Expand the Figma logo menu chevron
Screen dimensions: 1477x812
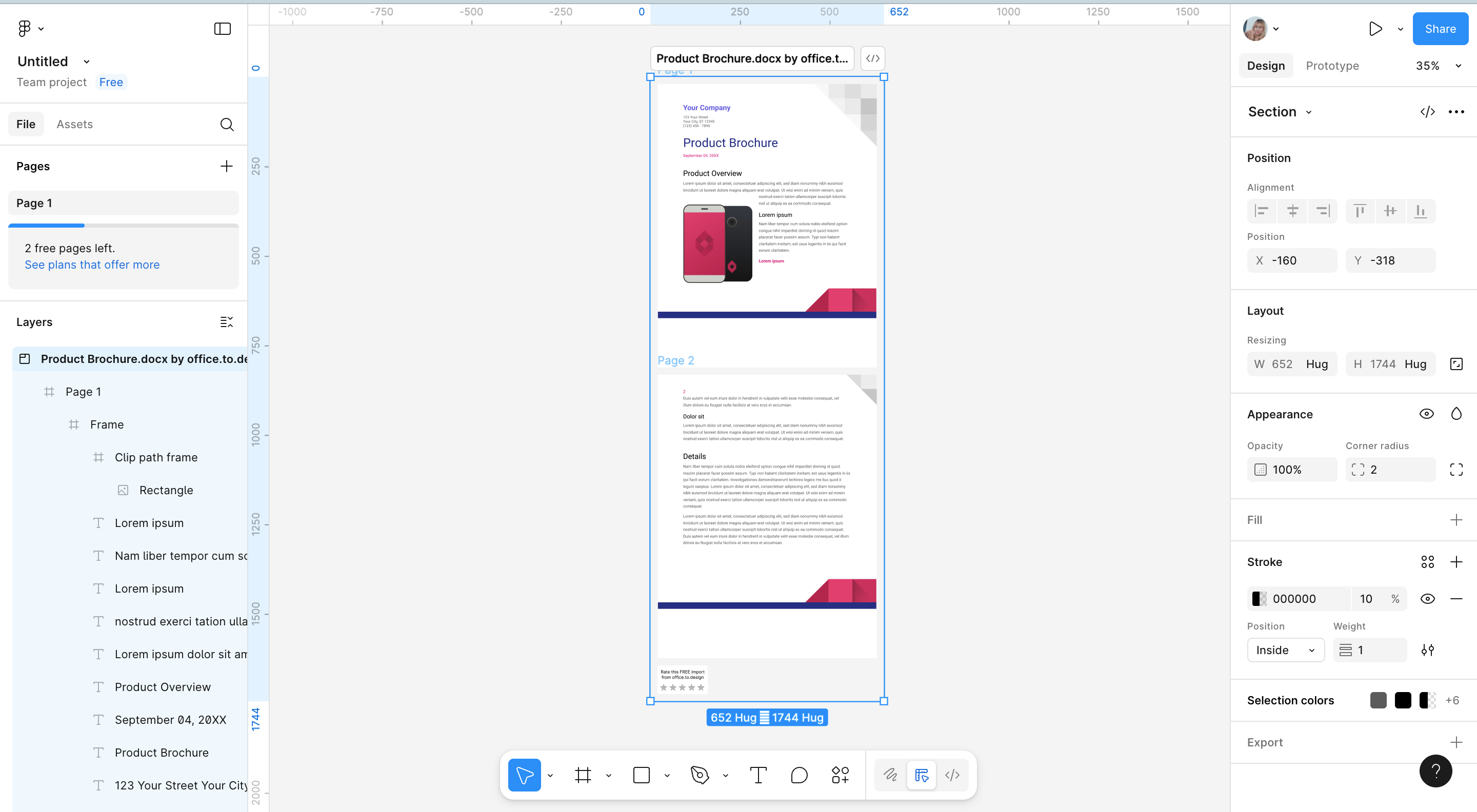[41, 29]
